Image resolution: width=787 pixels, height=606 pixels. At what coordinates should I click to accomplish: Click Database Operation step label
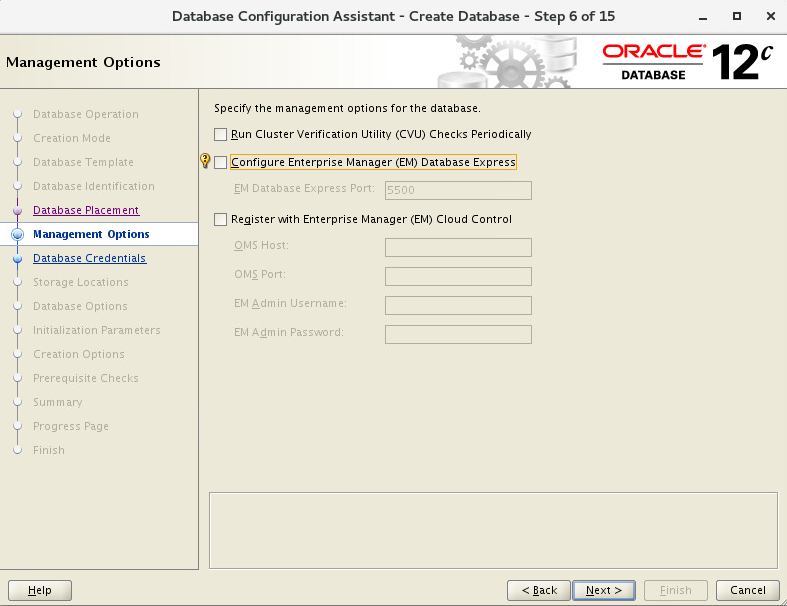tap(86, 114)
